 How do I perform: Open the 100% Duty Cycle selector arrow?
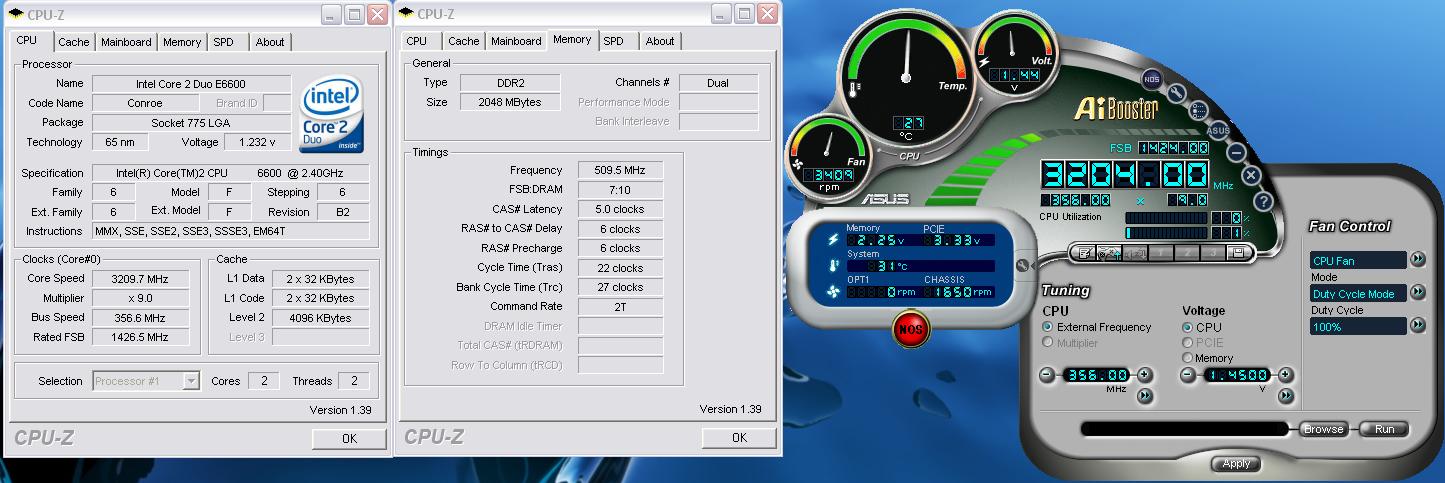coord(1418,326)
